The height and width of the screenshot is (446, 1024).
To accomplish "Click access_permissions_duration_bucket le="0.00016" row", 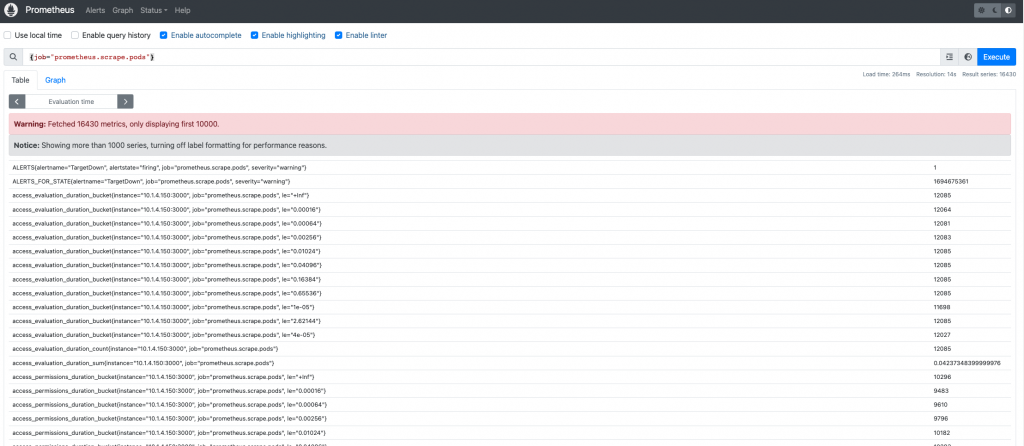I will coord(509,390).
